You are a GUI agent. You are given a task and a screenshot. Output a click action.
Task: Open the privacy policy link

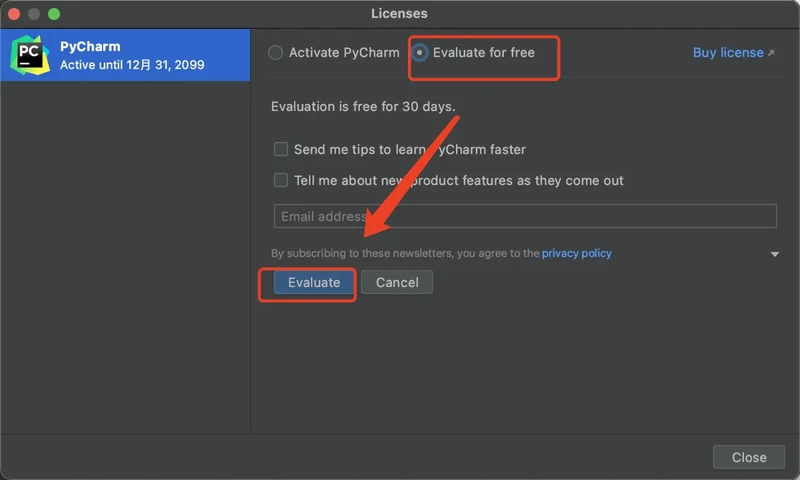577,254
